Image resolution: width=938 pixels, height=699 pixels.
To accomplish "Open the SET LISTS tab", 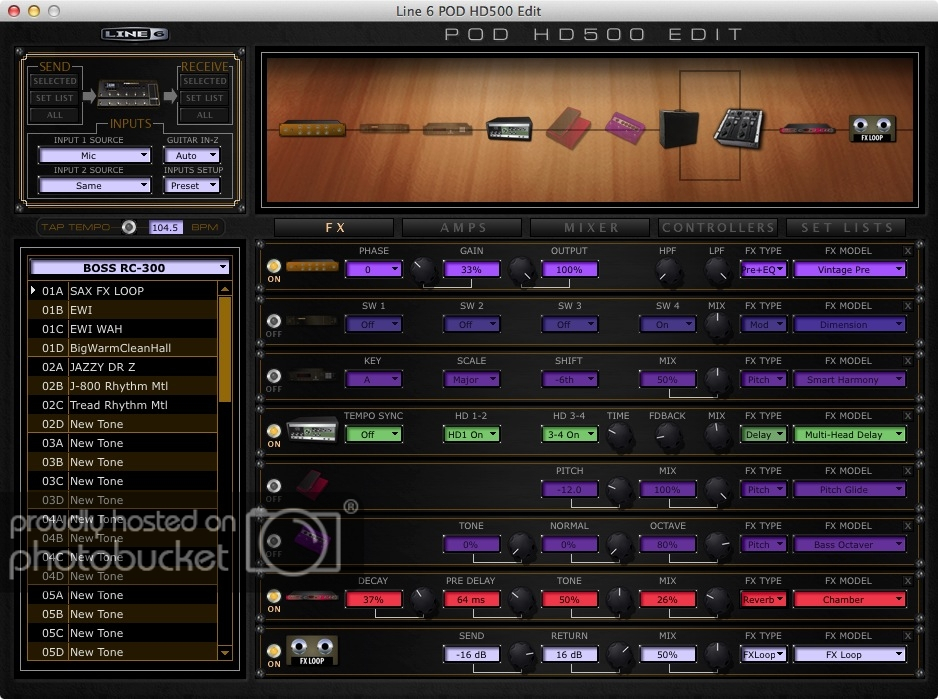I will pyautogui.click(x=846, y=228).
